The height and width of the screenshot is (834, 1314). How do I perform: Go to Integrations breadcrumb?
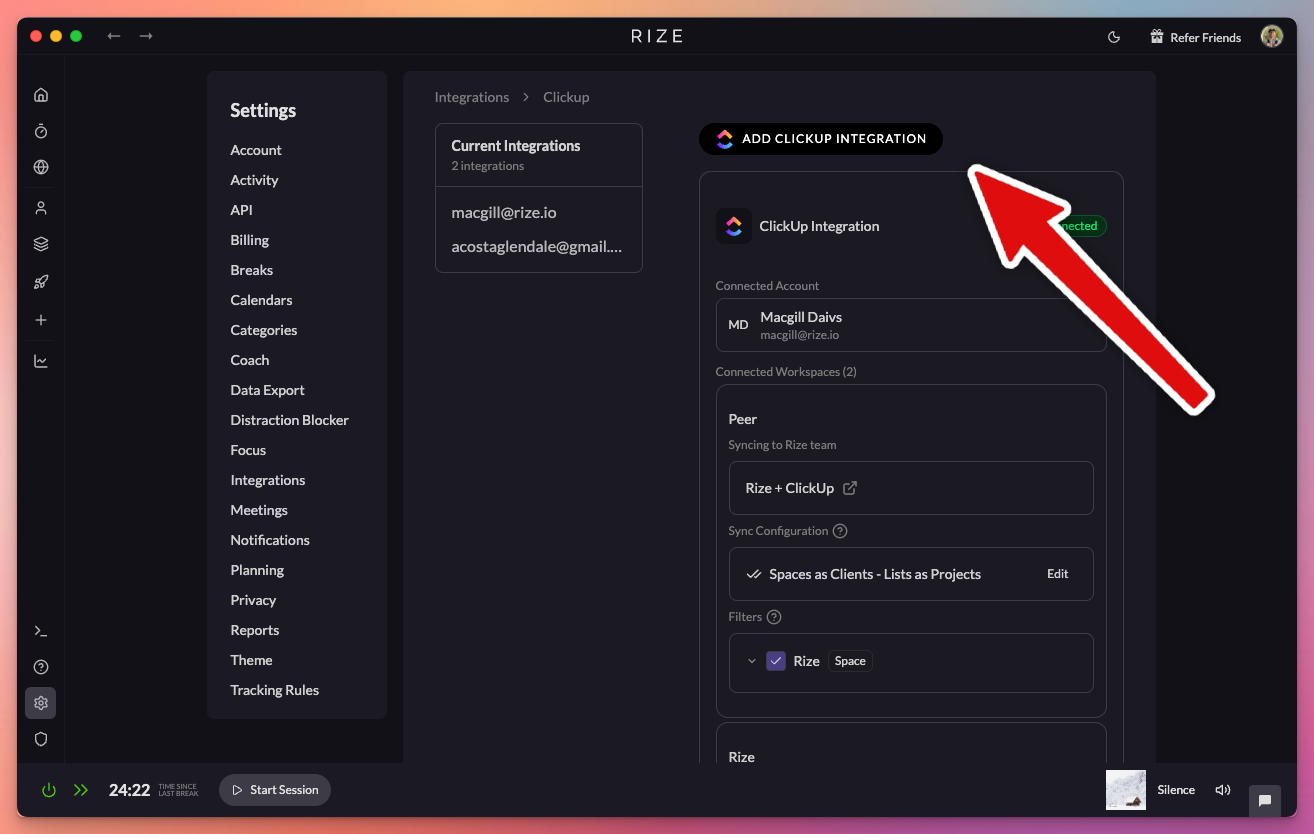(471, 97)
